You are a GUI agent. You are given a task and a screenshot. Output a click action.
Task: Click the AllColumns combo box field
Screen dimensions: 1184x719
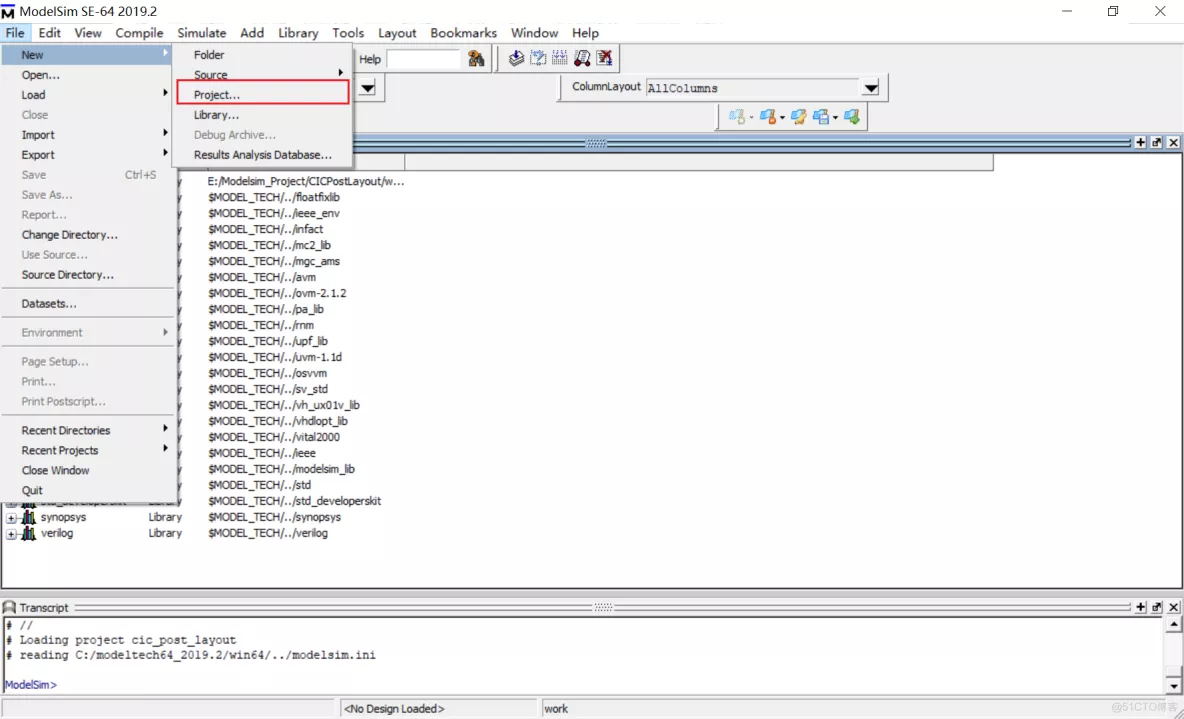pyautogui.click(x=753, y=88)
